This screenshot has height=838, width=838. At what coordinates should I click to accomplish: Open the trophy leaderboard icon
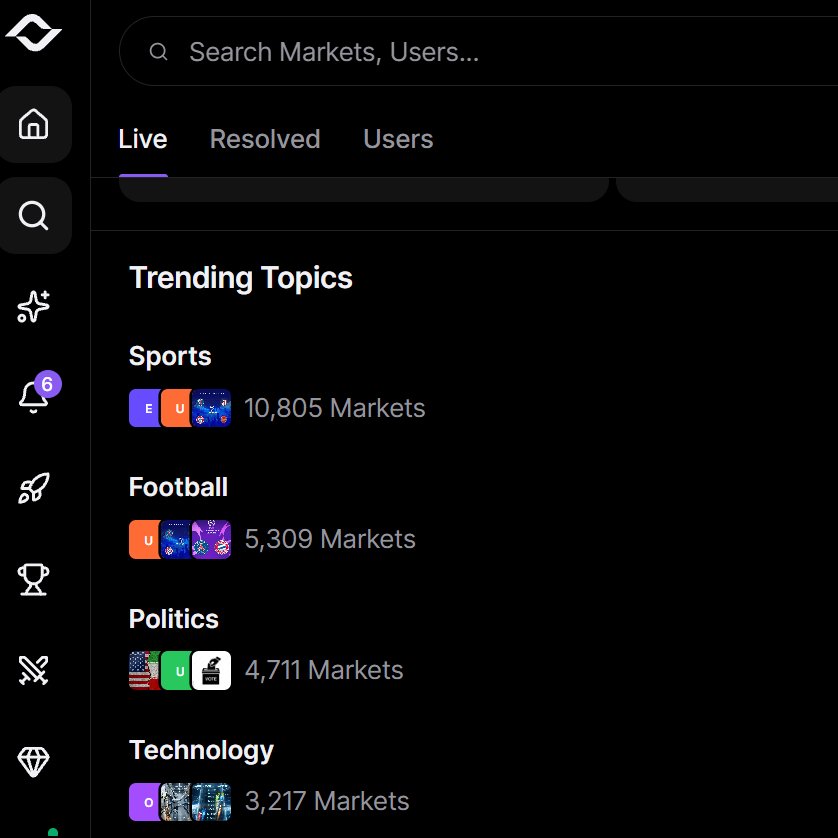(x=34, y=579)
